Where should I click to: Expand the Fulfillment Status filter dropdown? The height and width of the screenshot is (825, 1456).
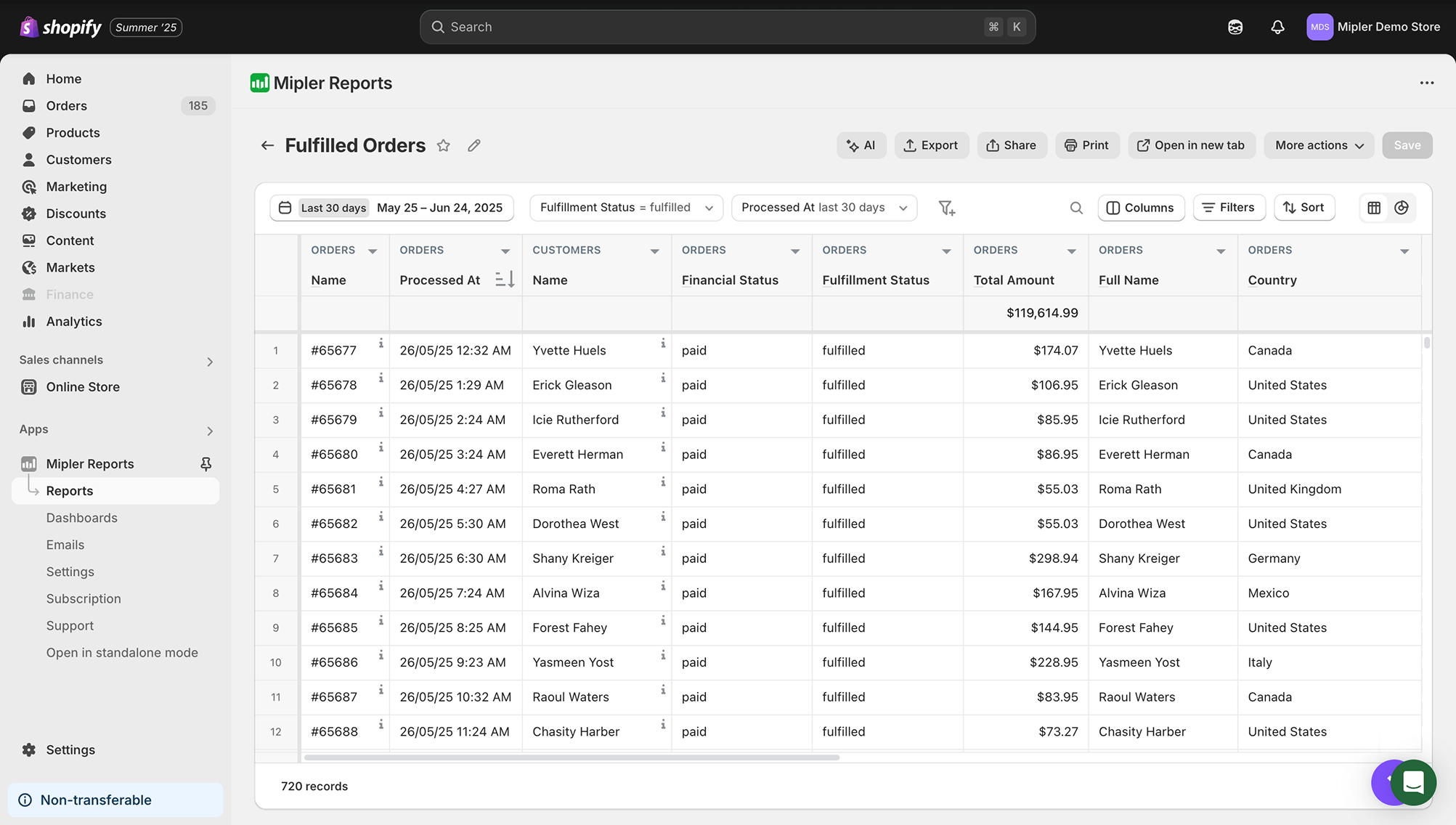pyautogui.click(x=709, y=208)
